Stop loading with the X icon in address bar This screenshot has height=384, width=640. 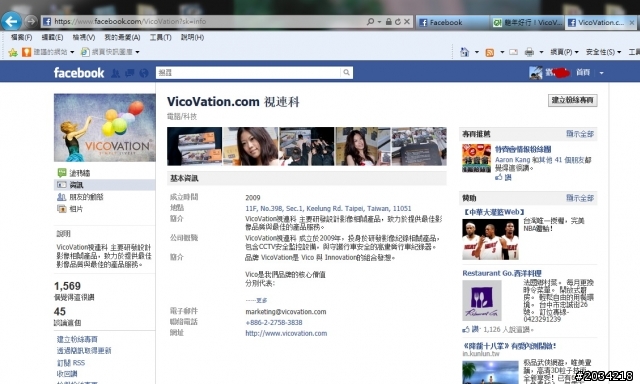(x=407, y=22)
